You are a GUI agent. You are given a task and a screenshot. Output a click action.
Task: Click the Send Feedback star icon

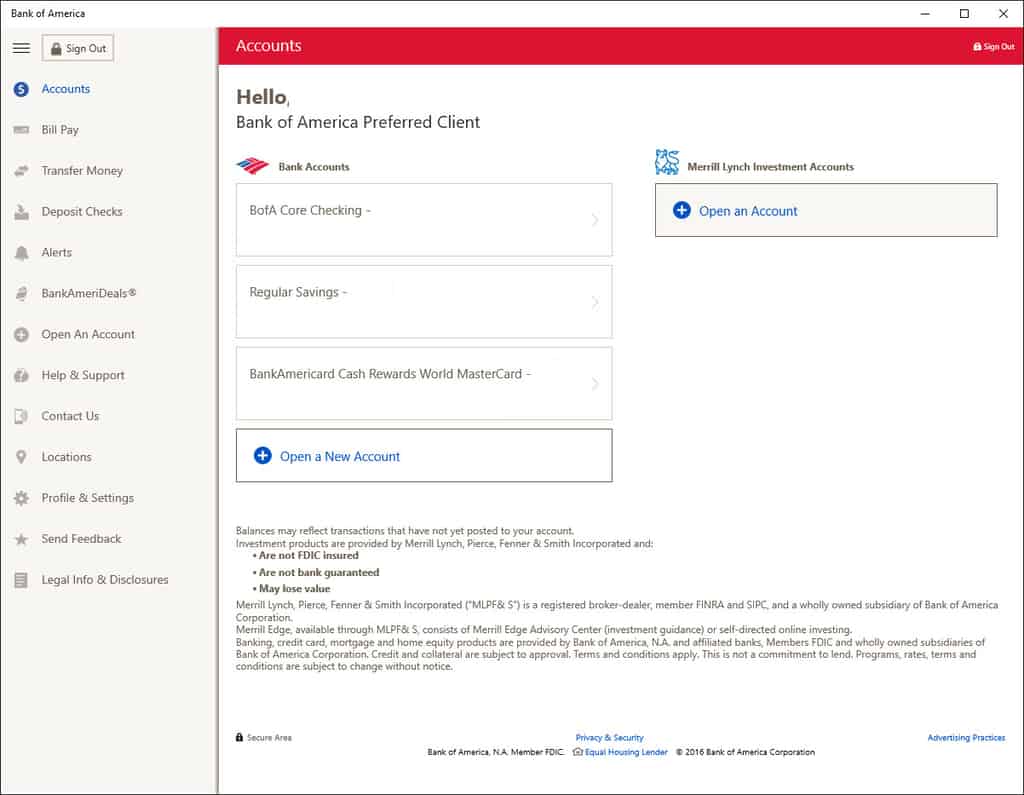[21, 539]
